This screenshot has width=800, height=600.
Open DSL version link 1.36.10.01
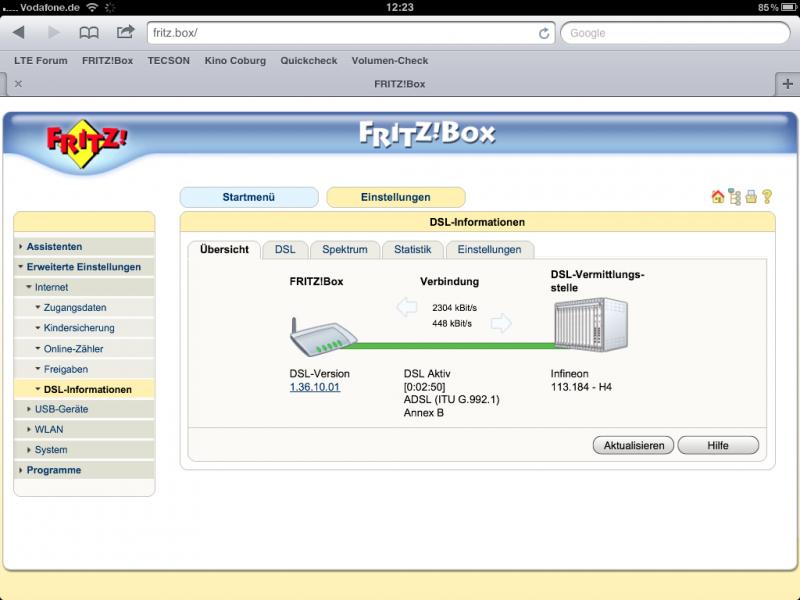click(x=315, y=387)
